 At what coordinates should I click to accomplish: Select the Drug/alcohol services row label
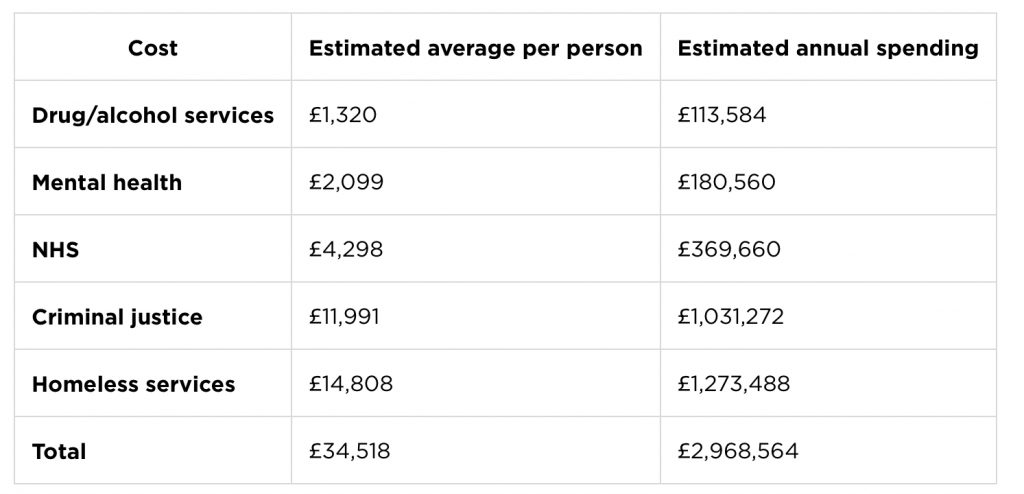[x=153, y=115]
